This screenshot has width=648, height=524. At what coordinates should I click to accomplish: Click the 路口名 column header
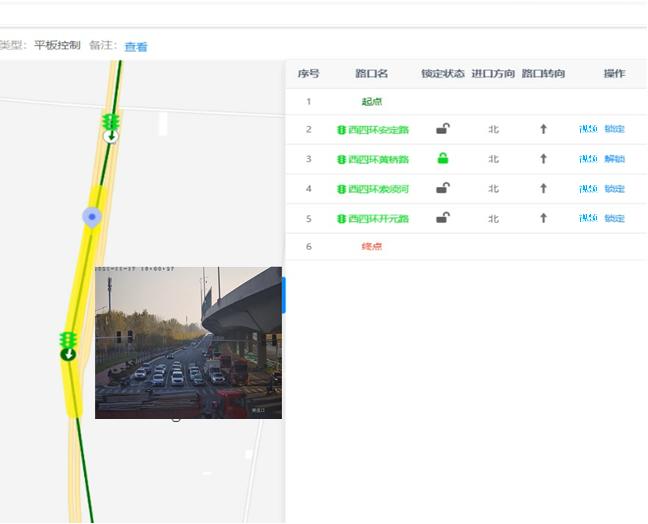click(x=371, y=74)
